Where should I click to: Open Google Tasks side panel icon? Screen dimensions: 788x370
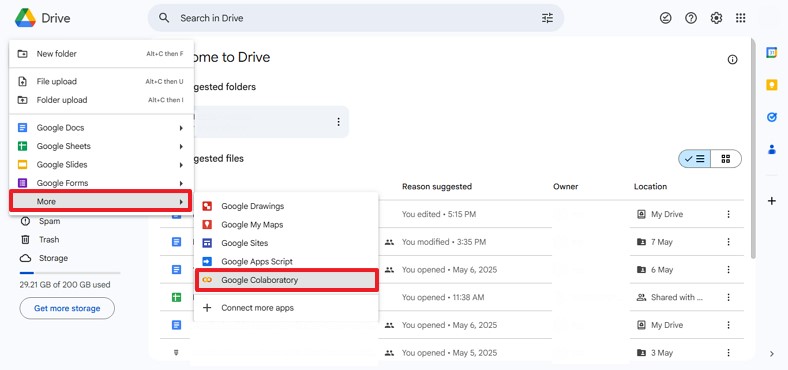click(x=771, y=117)
